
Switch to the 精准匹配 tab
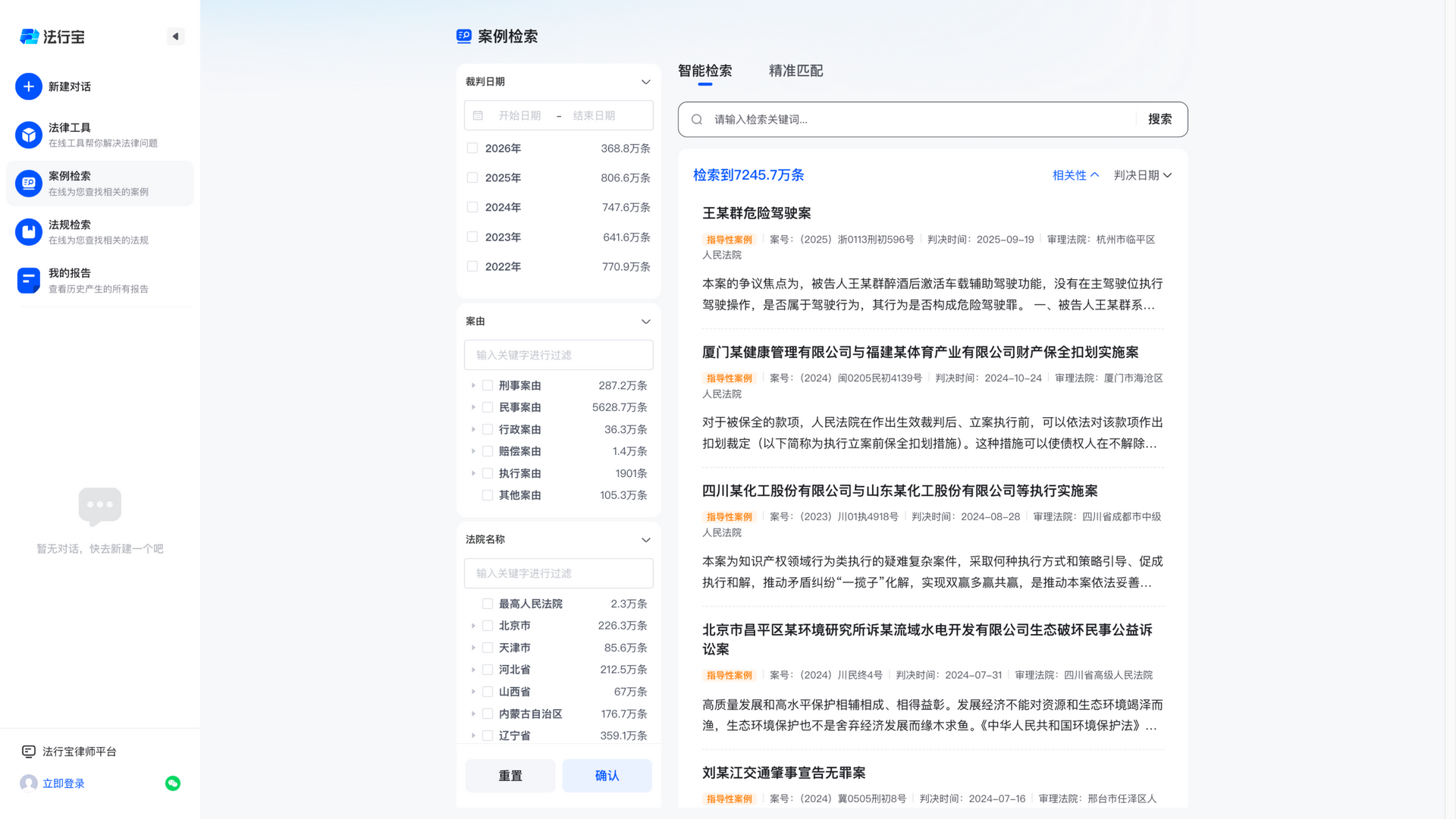tap(795, 71)
